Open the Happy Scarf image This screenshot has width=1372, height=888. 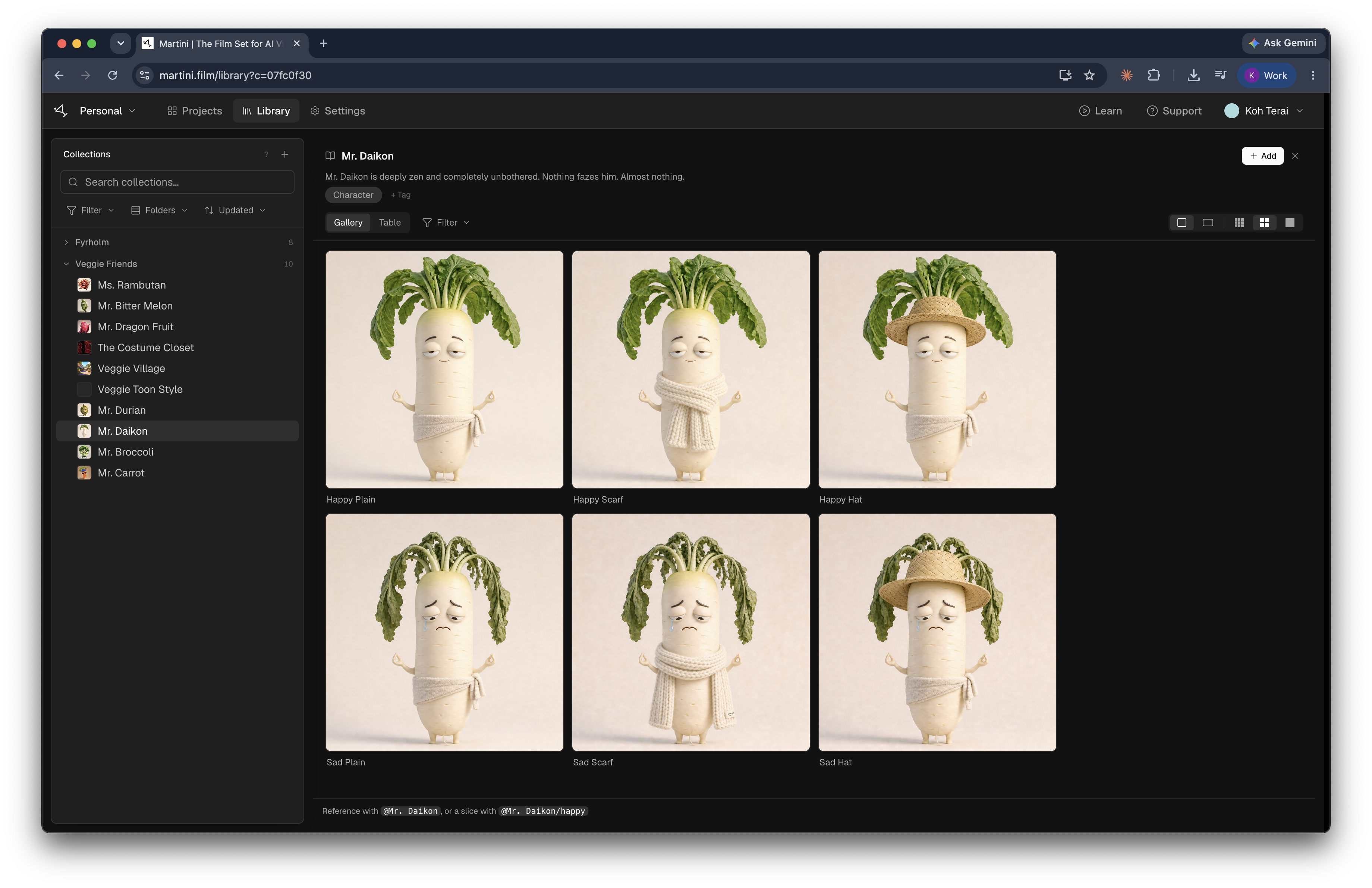[690, 369]
